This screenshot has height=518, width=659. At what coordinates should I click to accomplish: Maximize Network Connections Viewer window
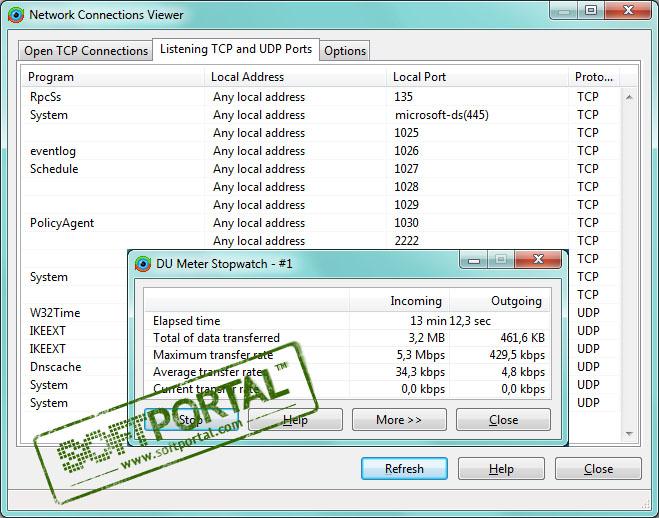tap(591, 11)
